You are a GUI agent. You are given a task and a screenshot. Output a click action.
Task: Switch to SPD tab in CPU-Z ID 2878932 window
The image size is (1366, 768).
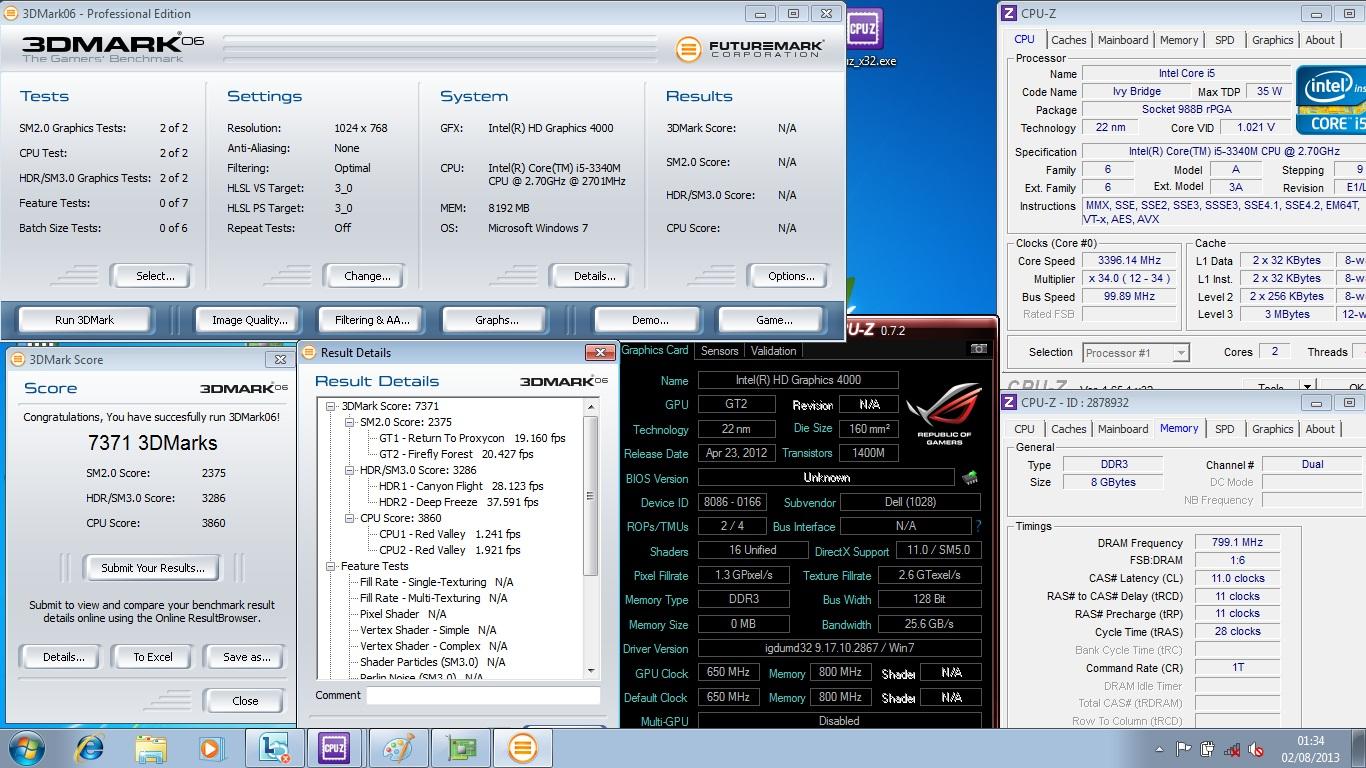click(1224, 429)
